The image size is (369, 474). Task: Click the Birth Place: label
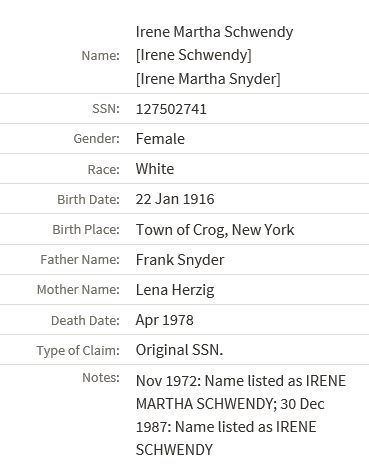86,230
